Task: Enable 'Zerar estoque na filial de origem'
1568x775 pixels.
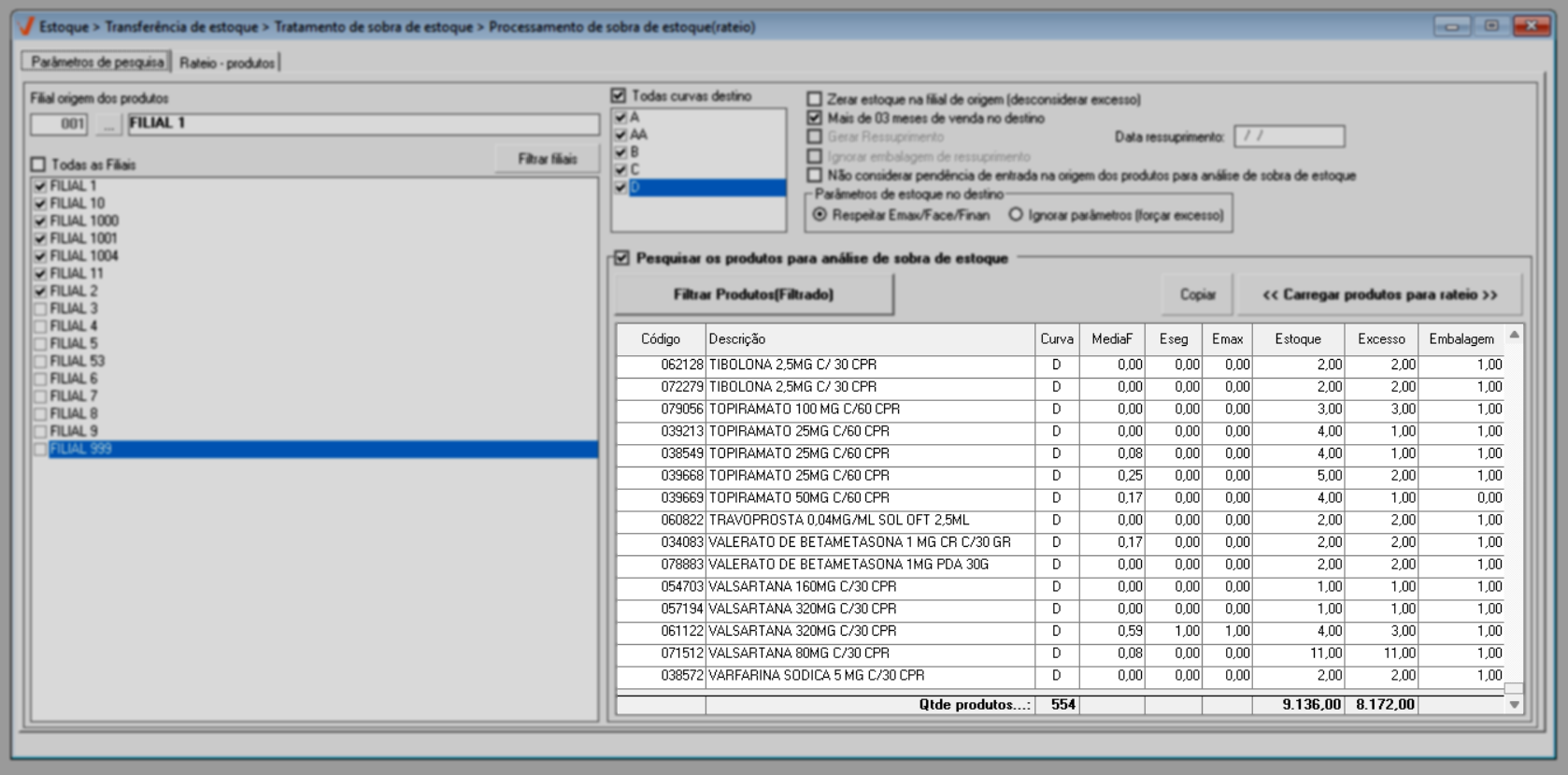Action: pos(815,99)
